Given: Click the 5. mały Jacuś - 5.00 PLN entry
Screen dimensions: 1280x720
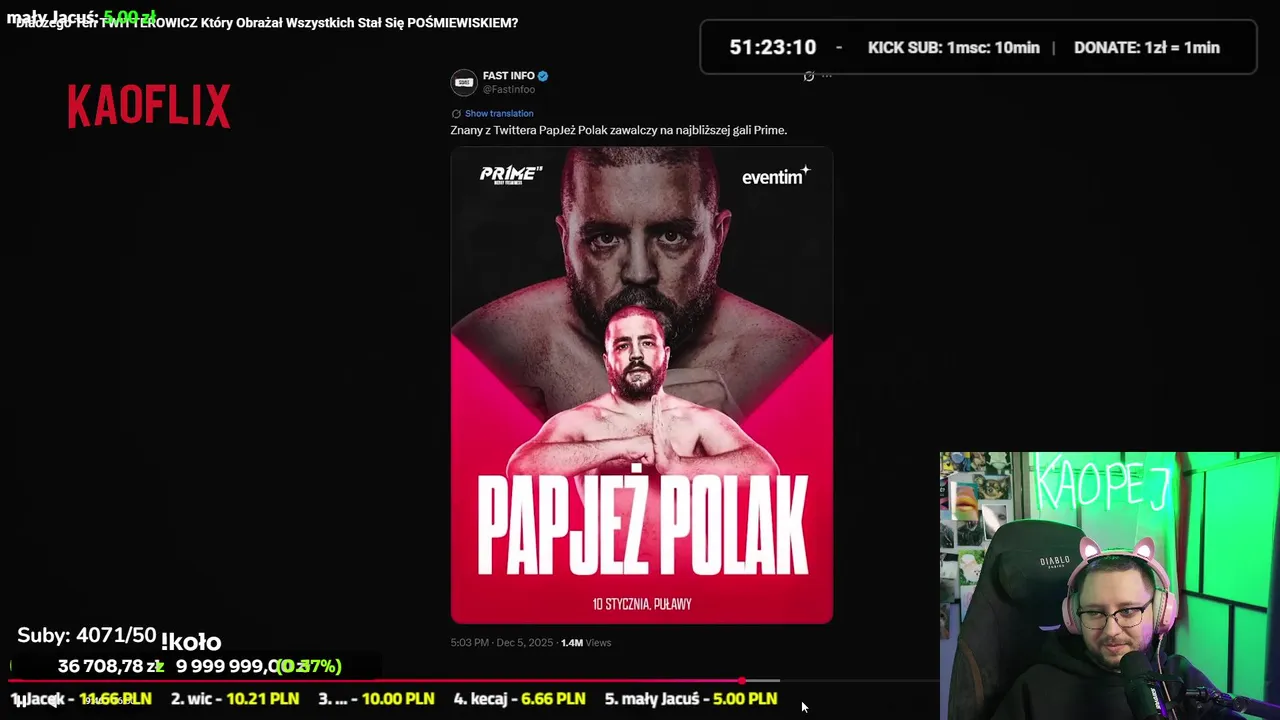Looking at the screenshot, I should point(691,699).
